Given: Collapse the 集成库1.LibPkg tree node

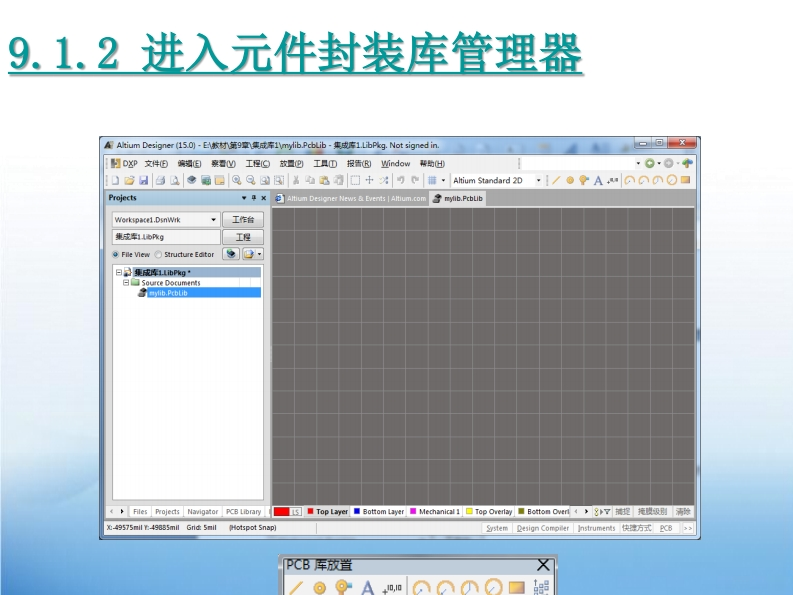Looking at the screenshot, I should (119, 272).
